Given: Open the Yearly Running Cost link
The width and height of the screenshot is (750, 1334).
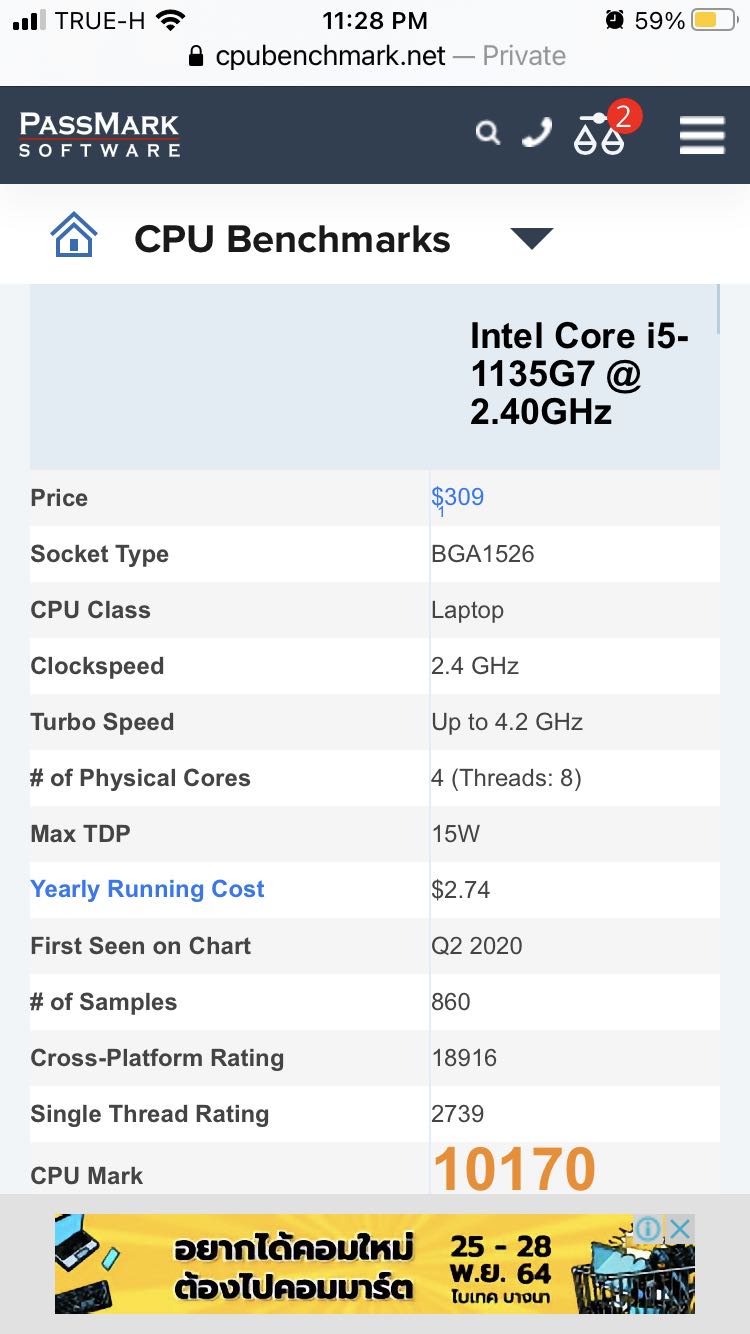Looking at the screenshot, I should [148, 889].
